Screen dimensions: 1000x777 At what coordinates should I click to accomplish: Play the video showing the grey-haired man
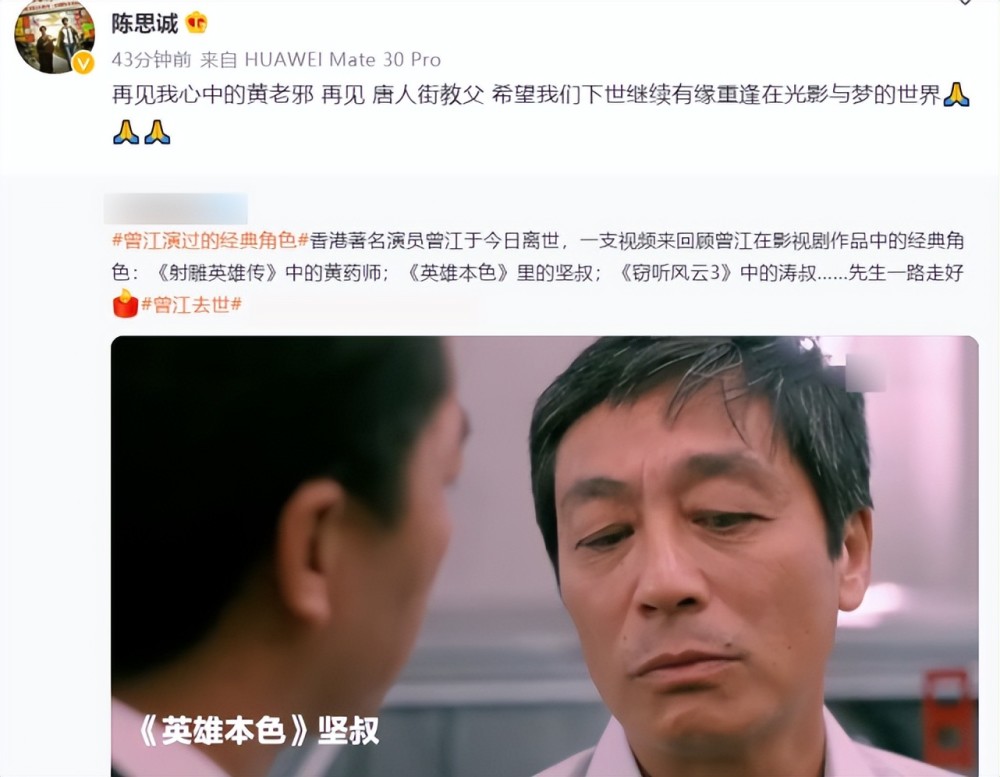[x=545, y=556]
